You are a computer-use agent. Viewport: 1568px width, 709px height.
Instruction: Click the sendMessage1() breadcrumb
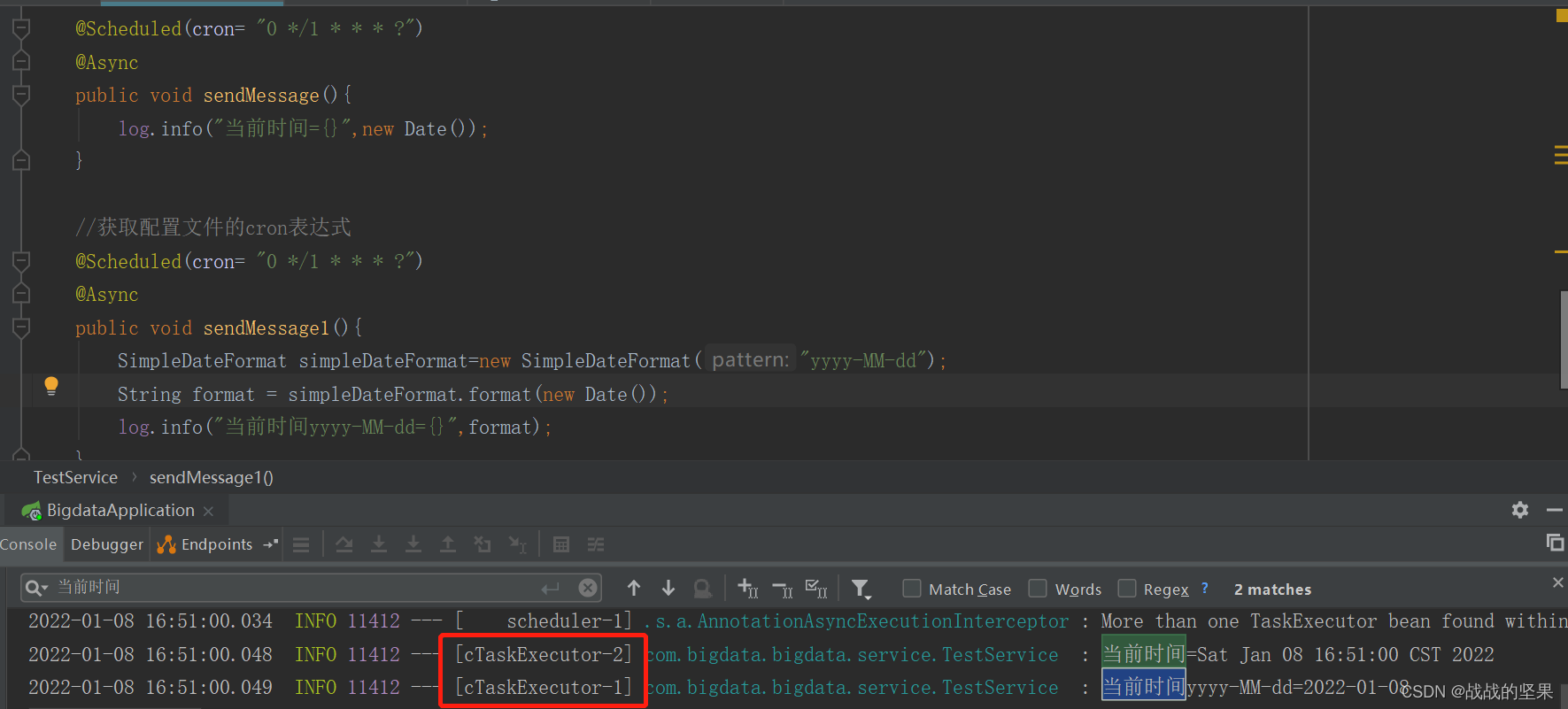pos(212,478)
